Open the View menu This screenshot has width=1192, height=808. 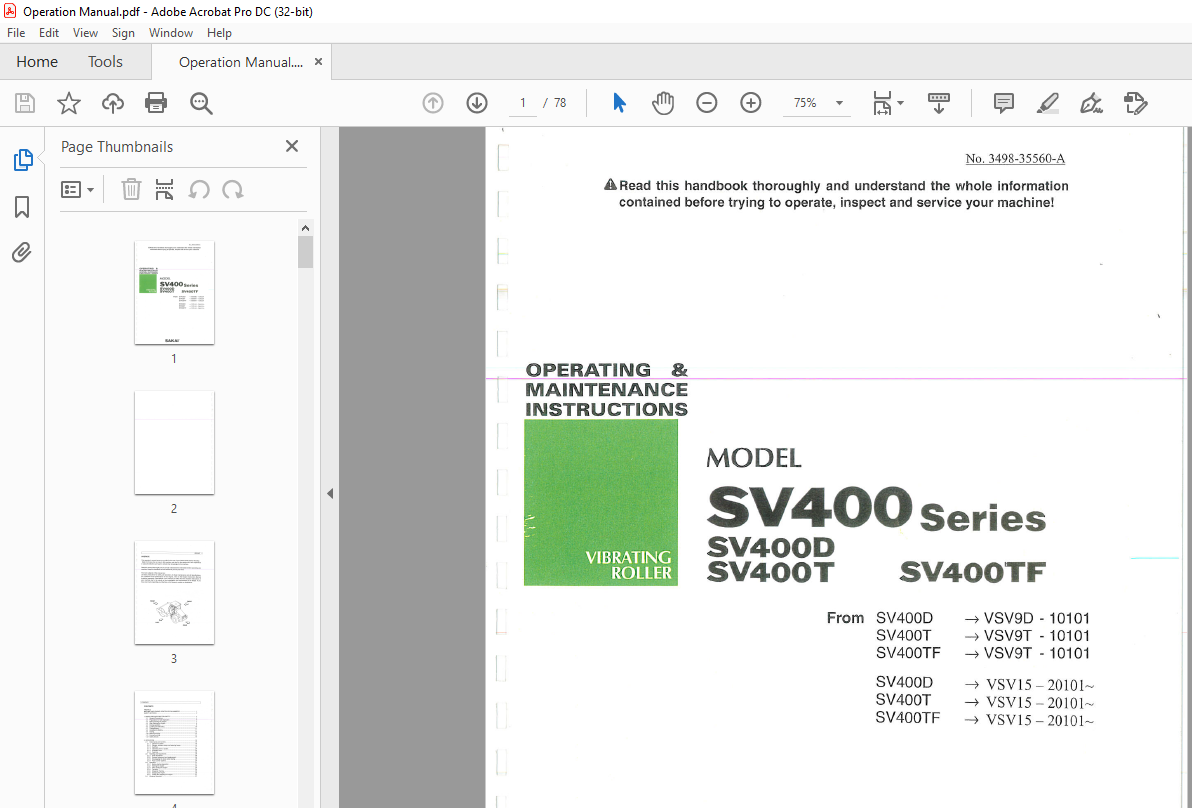coord(85,33)
